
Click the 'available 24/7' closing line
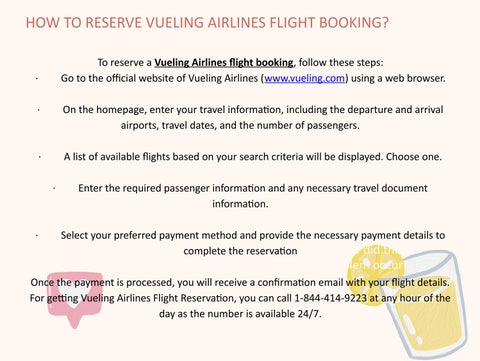240,314
